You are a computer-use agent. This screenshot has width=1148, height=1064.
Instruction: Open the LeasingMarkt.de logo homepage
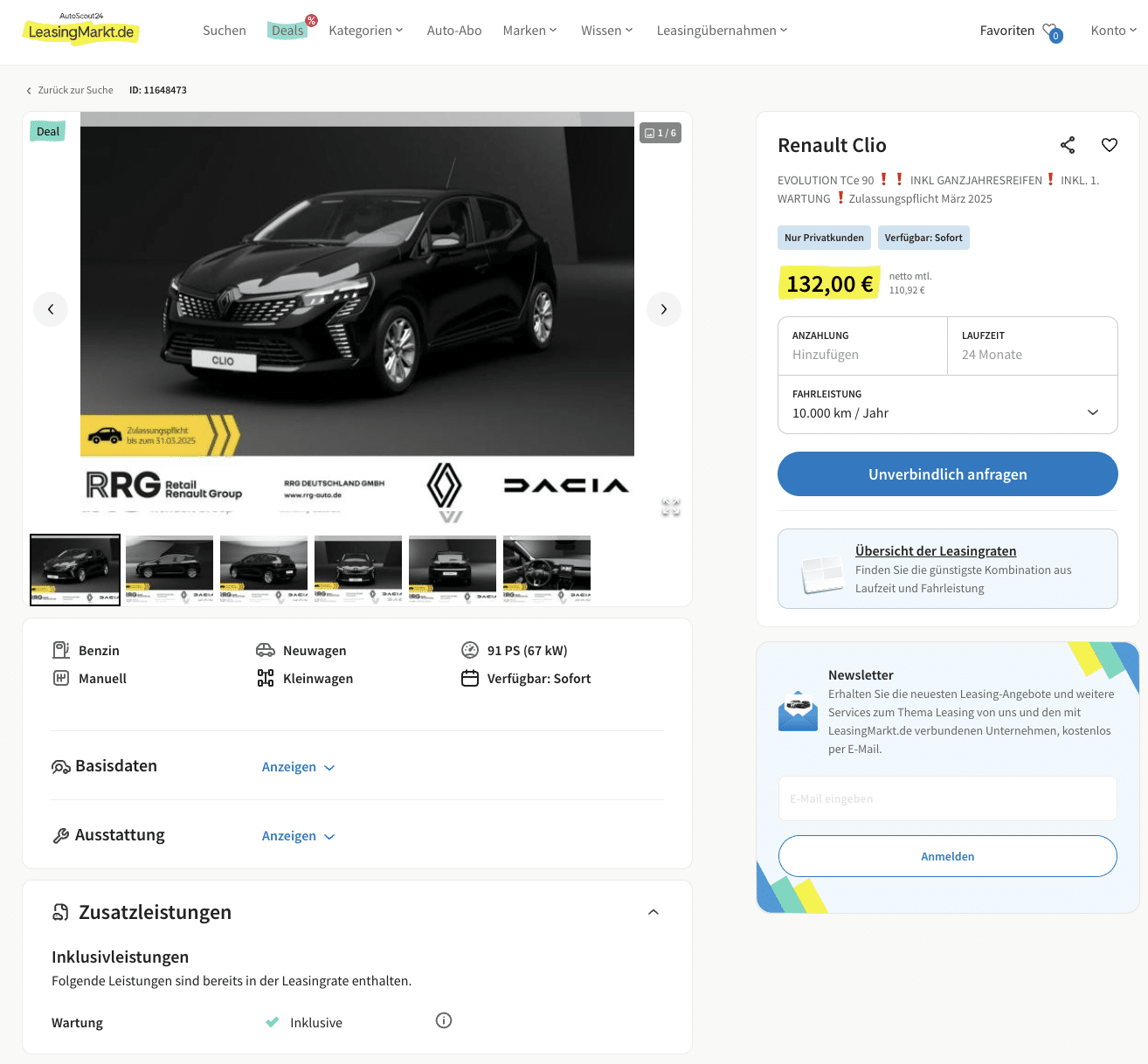[80, 30]
